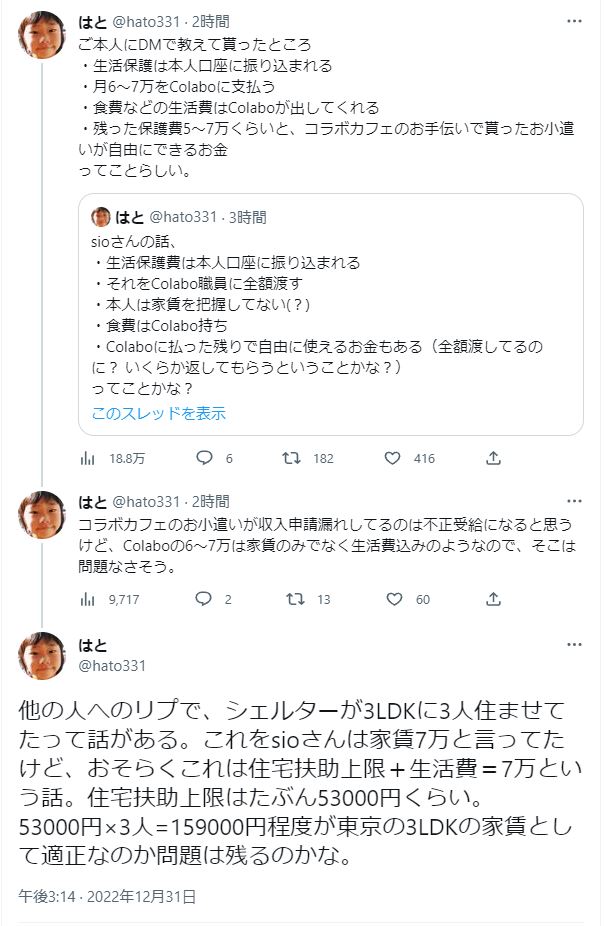604x926 pixels.
Task: Open the quoted tweet's small avatar
Action: (x=101, y=217)
